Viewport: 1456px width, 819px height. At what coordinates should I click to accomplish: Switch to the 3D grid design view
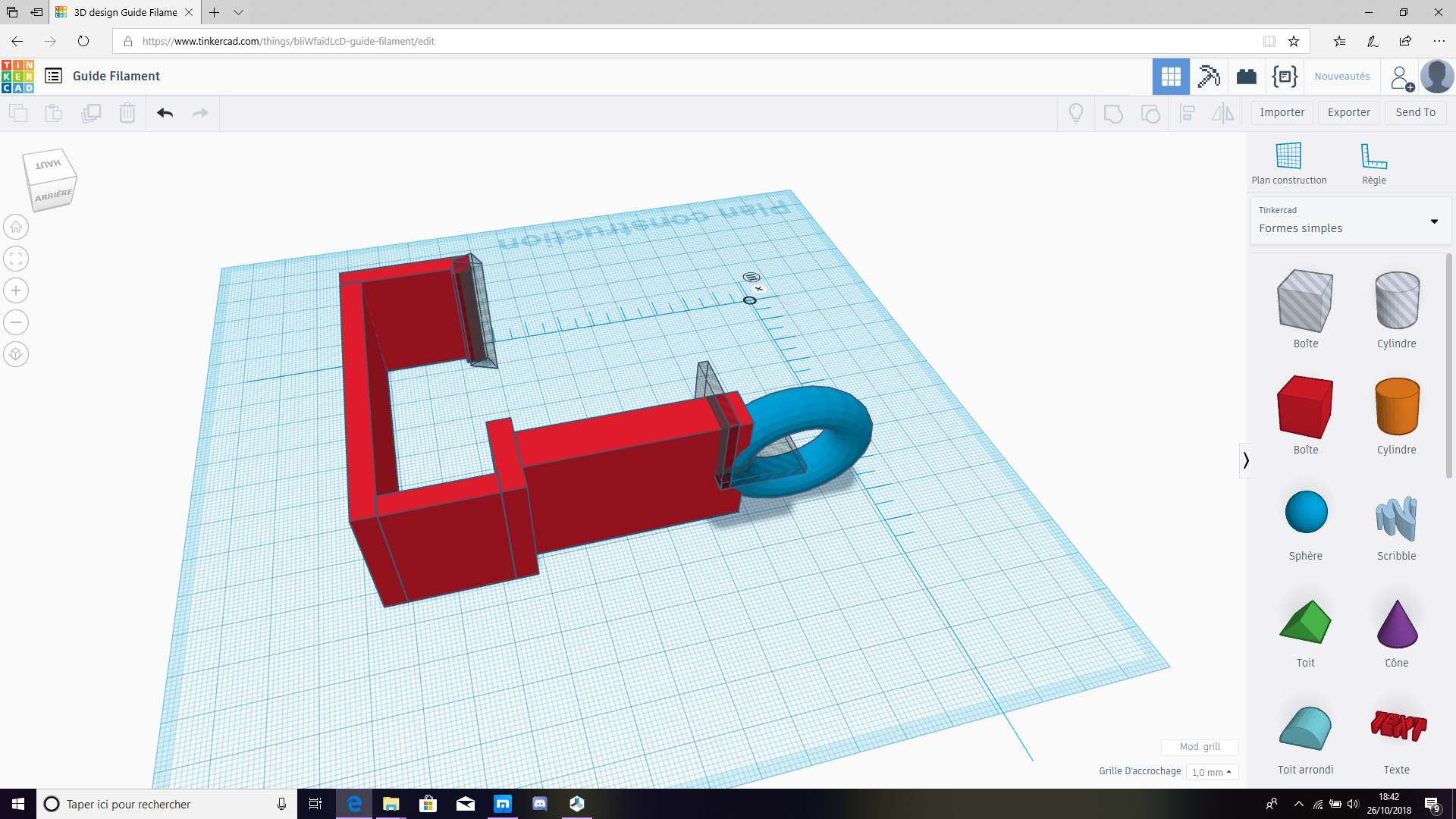[x=1171, y=77]
